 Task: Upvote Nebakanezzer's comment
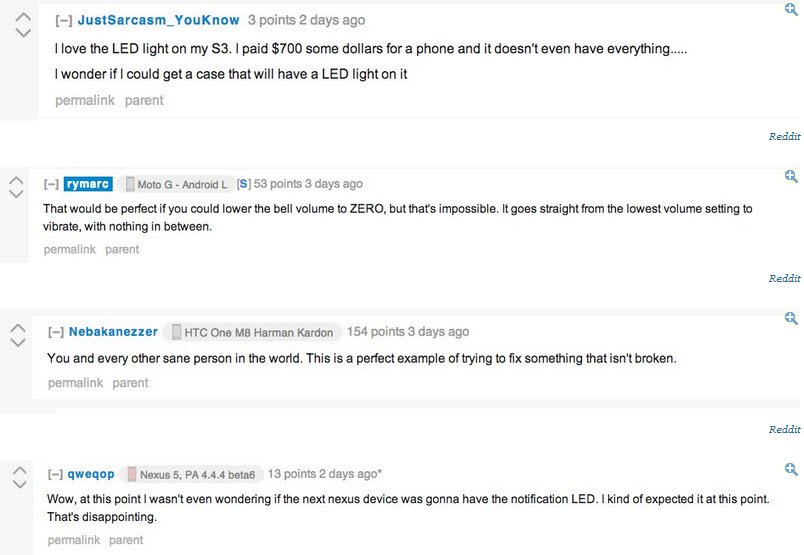coord(18,328)
